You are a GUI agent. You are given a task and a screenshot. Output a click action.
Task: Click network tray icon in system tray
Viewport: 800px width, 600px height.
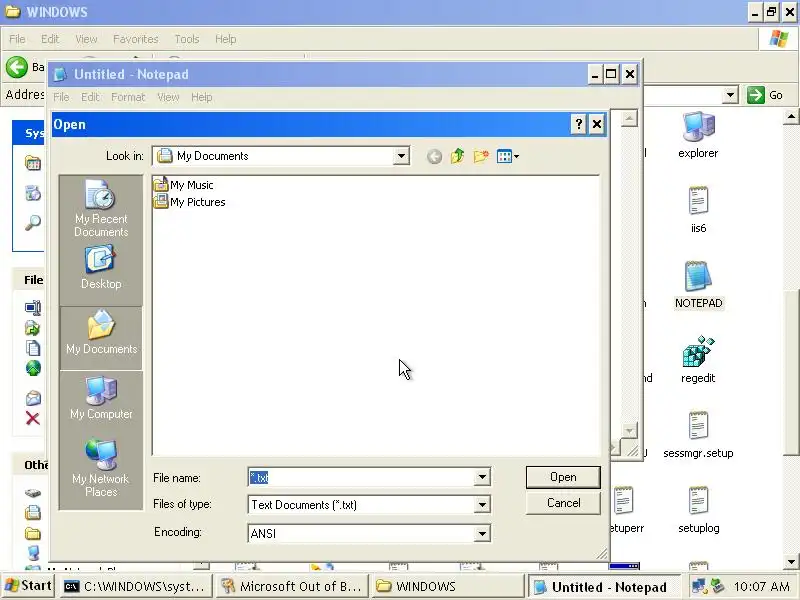coord(698,586)
